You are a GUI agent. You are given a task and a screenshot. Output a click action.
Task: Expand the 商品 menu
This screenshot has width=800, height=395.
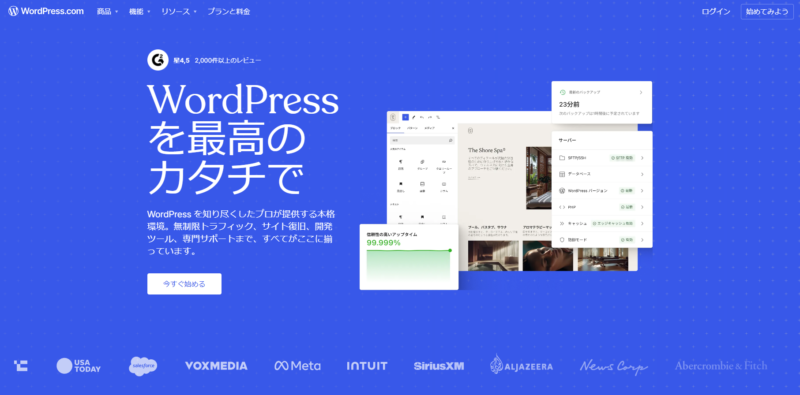pyautogui.click(x=107, y=11)
